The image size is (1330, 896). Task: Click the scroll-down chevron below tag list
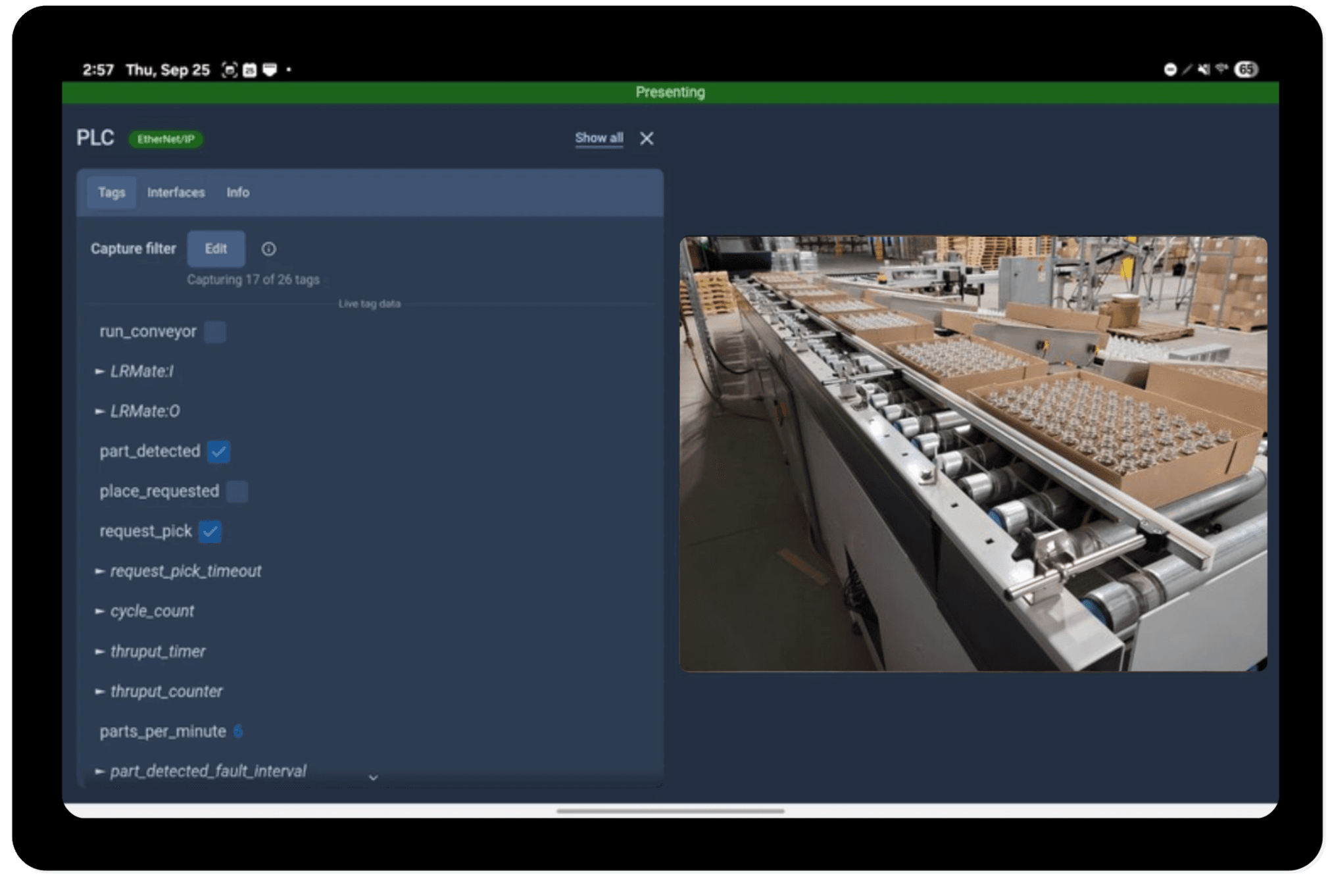coord(373,778)
